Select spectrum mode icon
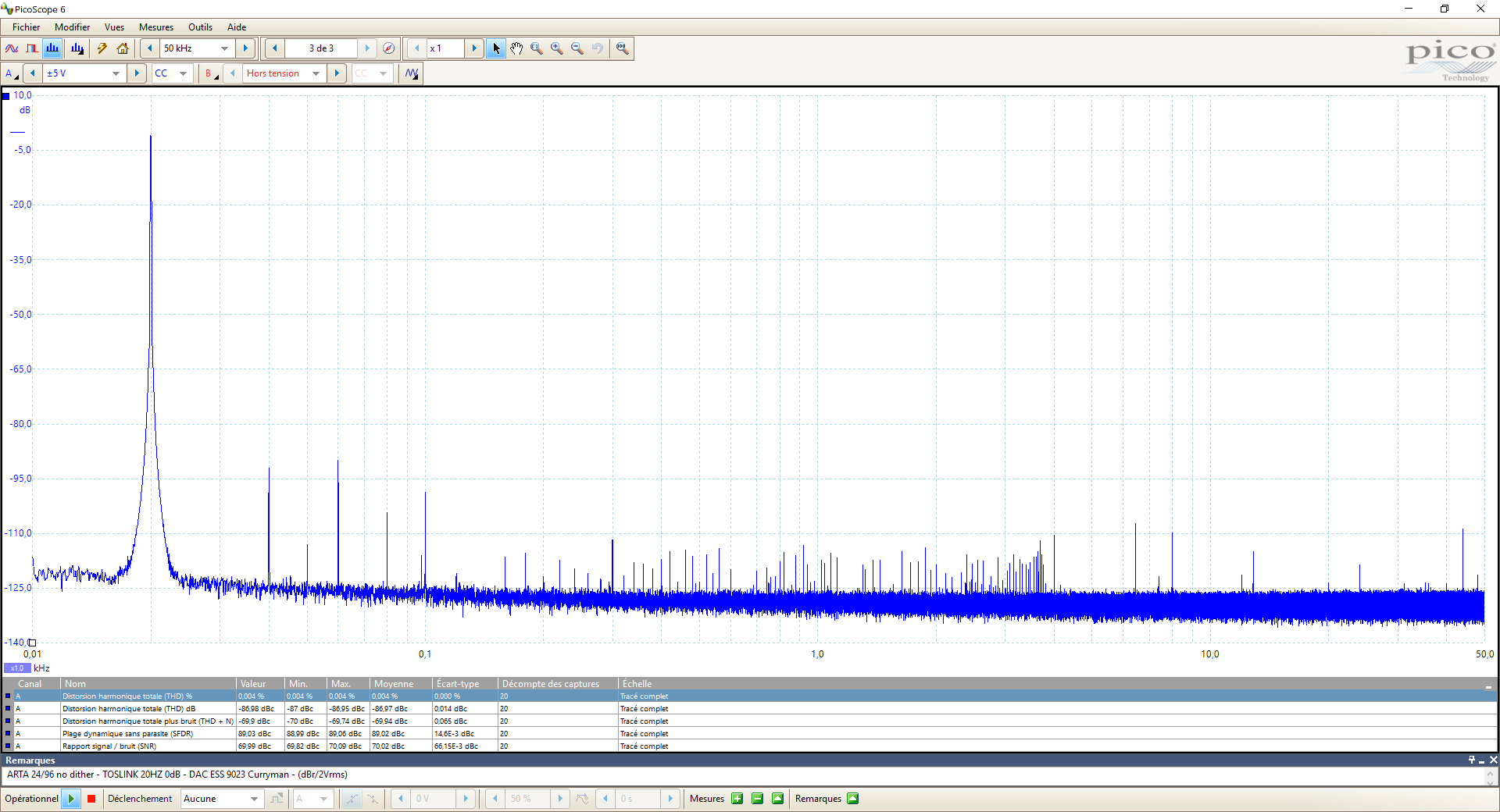 point(52,48)
